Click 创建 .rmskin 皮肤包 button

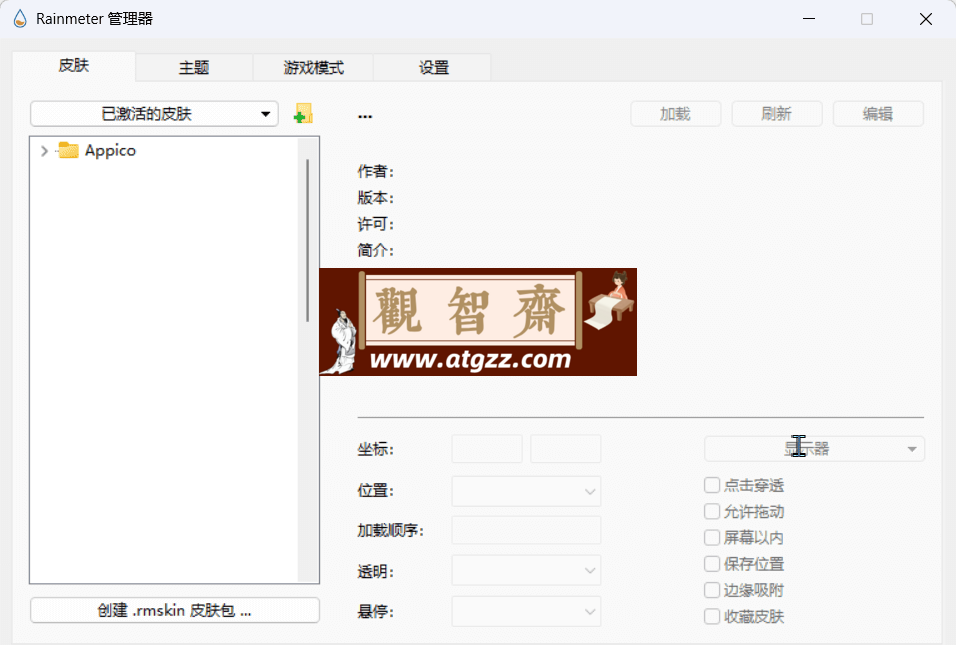point(175,610)
